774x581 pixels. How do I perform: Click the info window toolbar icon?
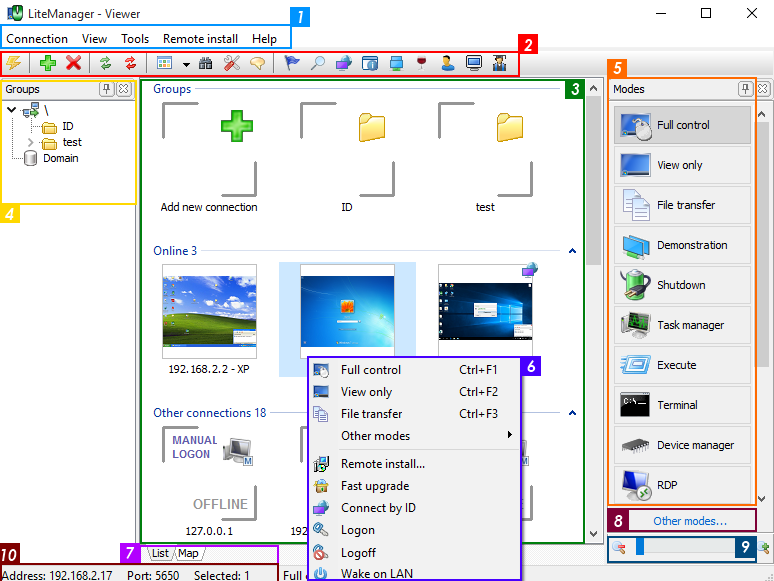click(370, 63)
